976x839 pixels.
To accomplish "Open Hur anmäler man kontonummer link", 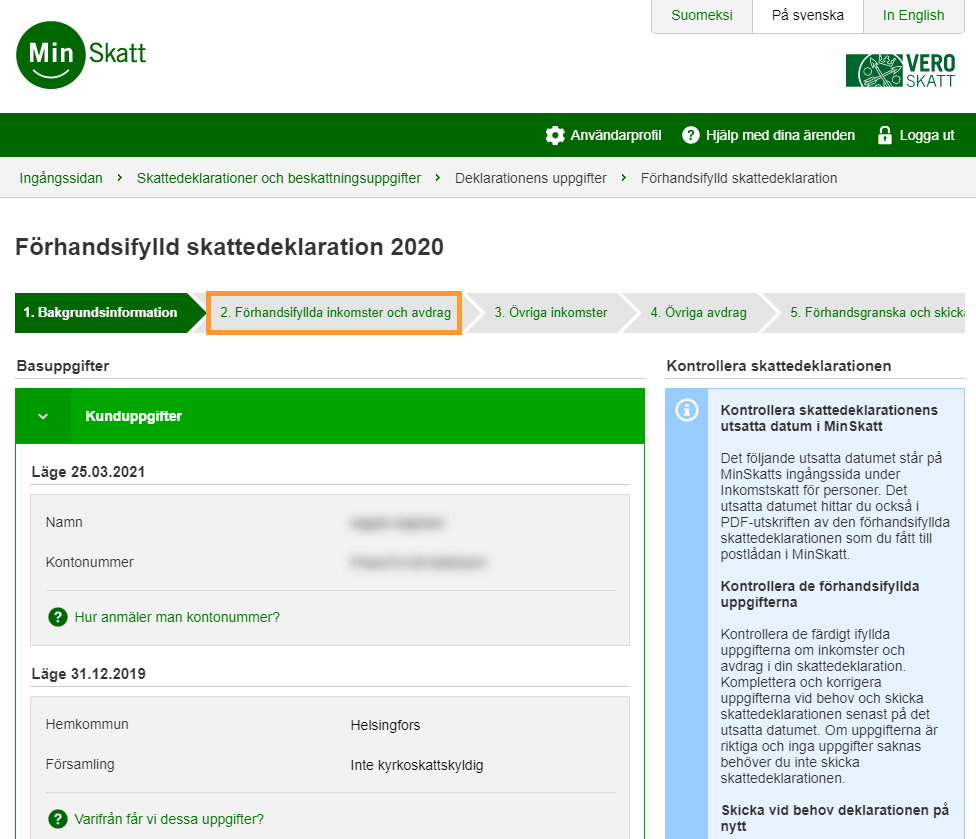I will (177, 617).
